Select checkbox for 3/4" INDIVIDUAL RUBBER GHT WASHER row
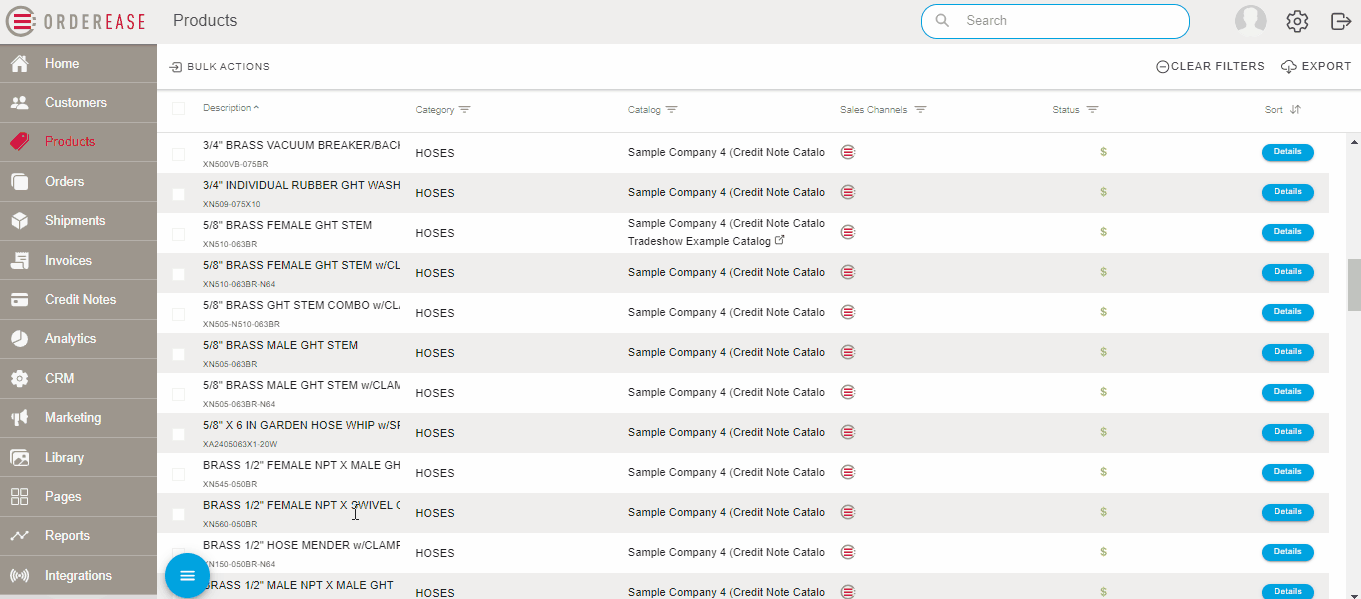 (178, 194)
